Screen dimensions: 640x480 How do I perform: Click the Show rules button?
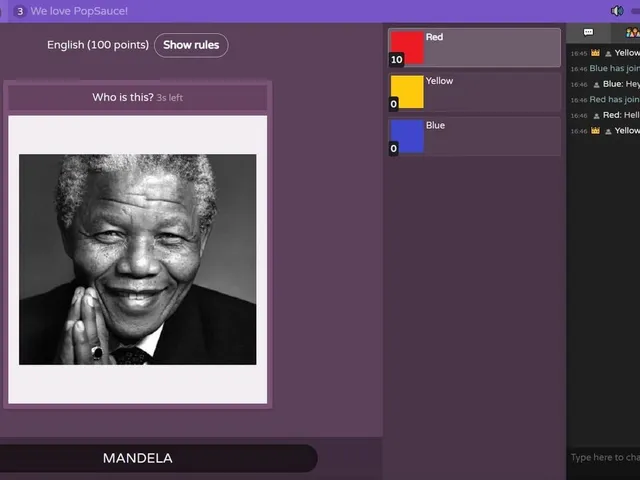(191, 45)
